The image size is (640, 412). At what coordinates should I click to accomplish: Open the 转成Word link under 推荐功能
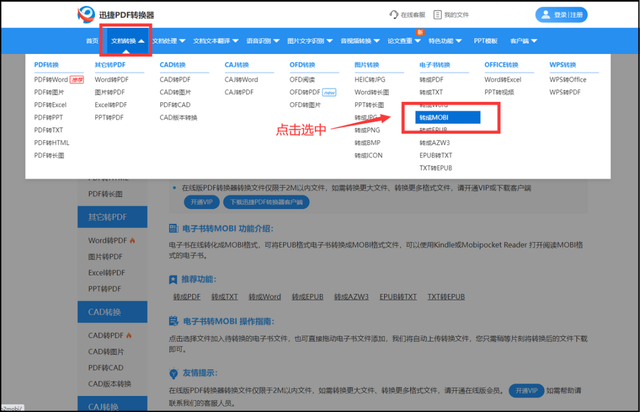tap(264, 297)
